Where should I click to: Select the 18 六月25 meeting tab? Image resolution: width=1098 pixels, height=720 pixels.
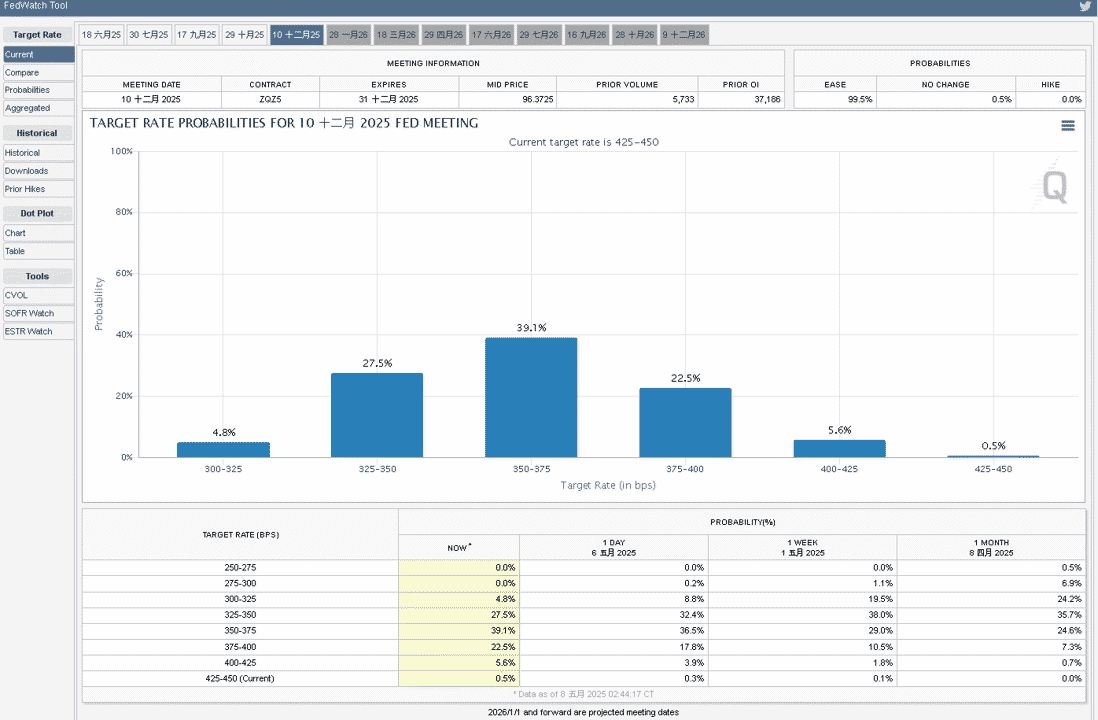click(102, 35)
